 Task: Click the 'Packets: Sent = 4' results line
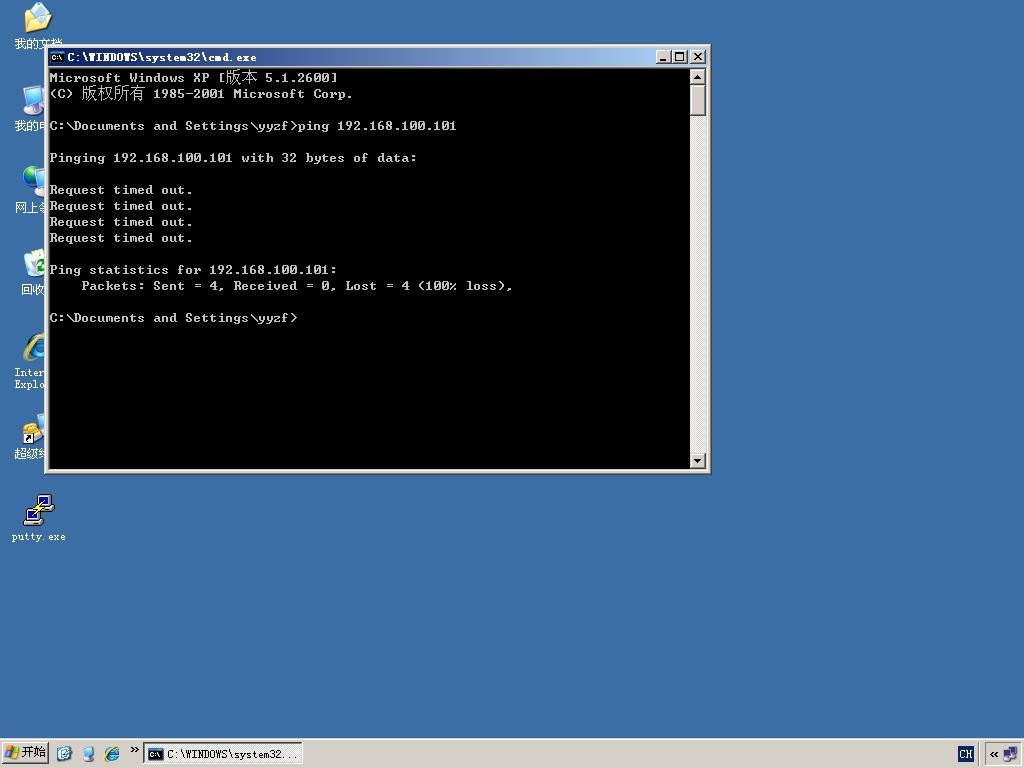point(296,286)
